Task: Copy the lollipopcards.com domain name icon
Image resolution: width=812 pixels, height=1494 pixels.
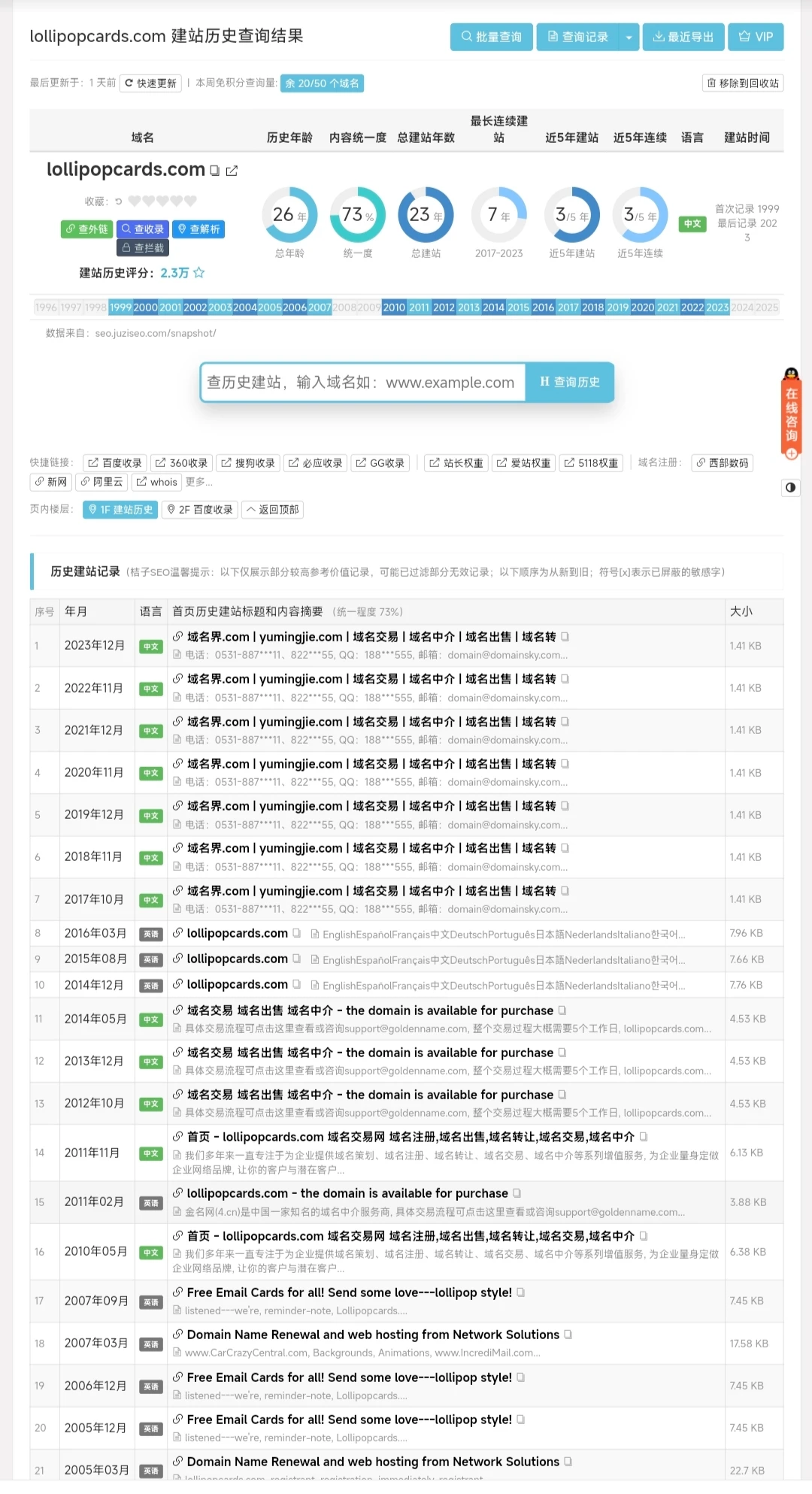Action: 215,171
